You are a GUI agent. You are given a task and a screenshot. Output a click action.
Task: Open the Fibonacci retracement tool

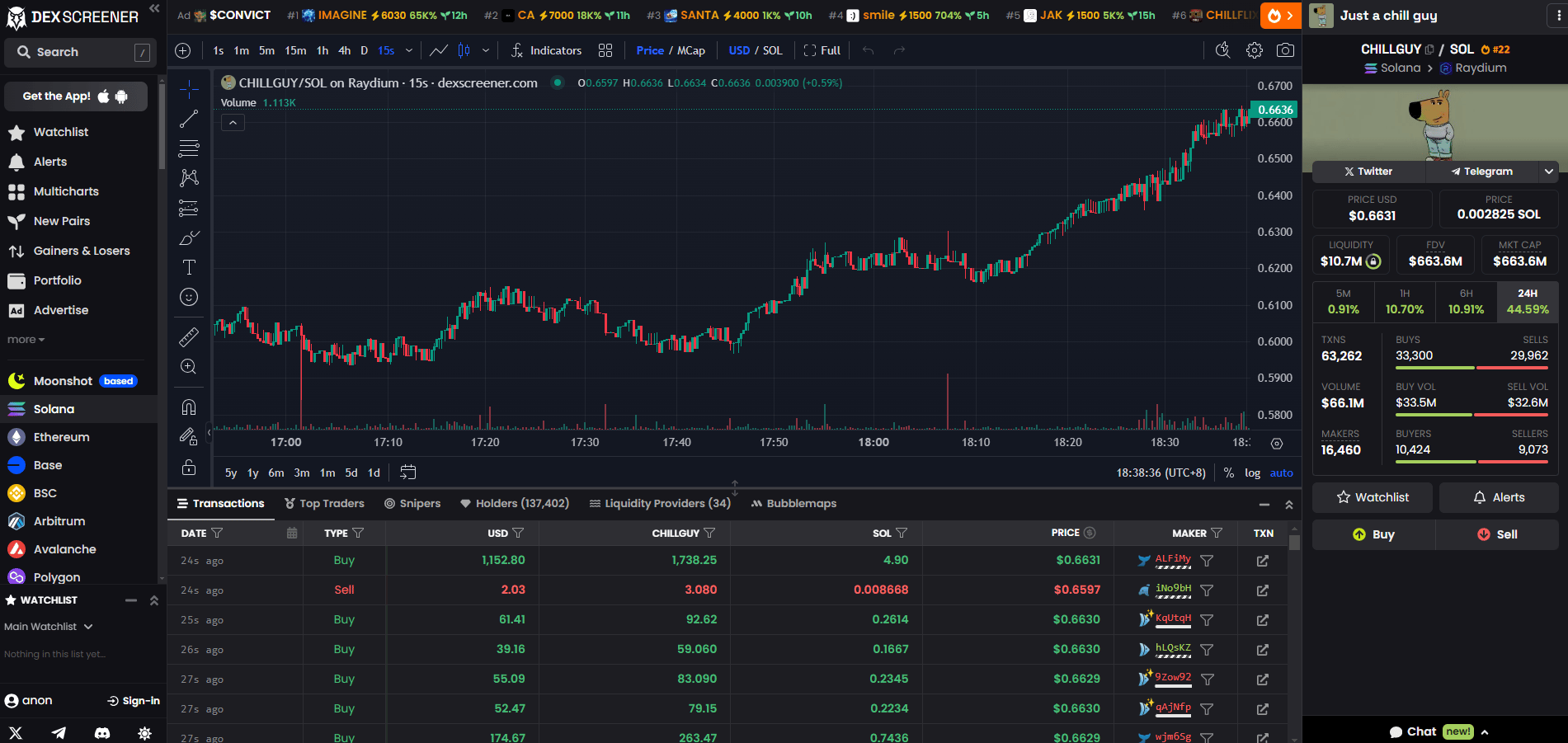tap(189, 148)
